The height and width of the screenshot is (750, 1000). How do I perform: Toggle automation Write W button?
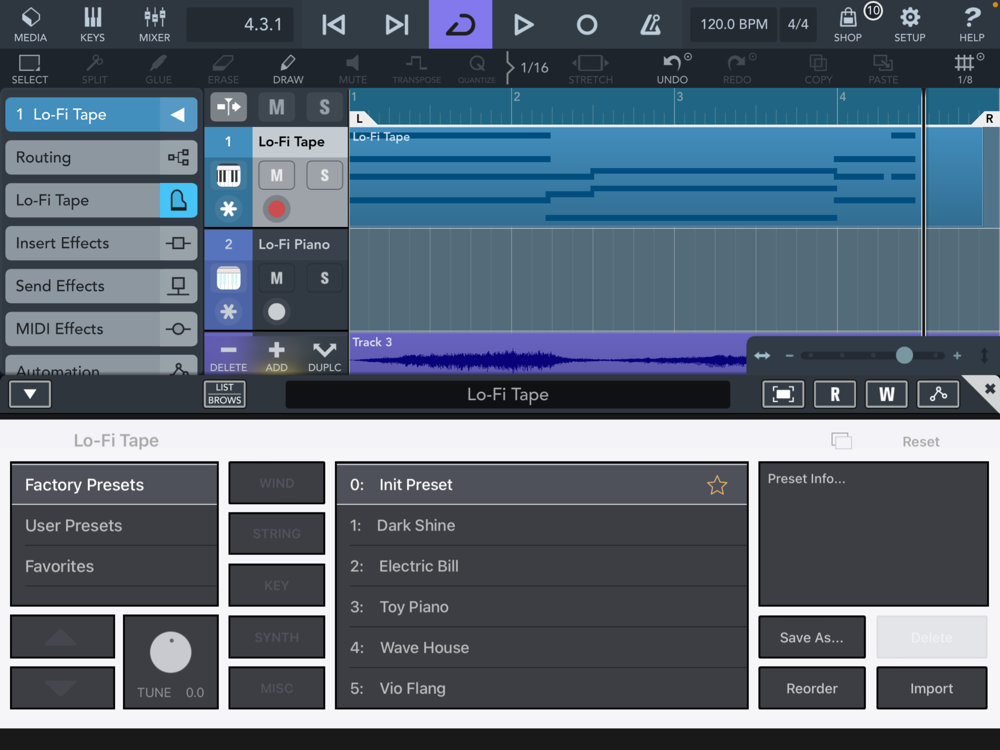[x=886, y=394]
